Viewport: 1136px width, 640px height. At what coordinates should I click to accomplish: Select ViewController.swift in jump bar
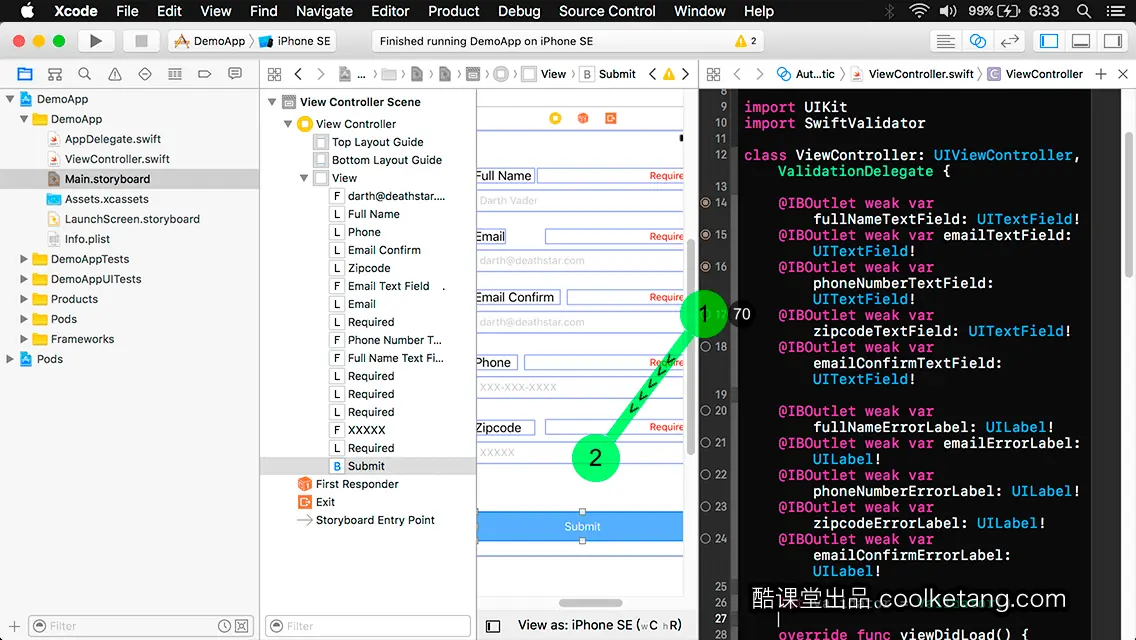pos(913,74)
